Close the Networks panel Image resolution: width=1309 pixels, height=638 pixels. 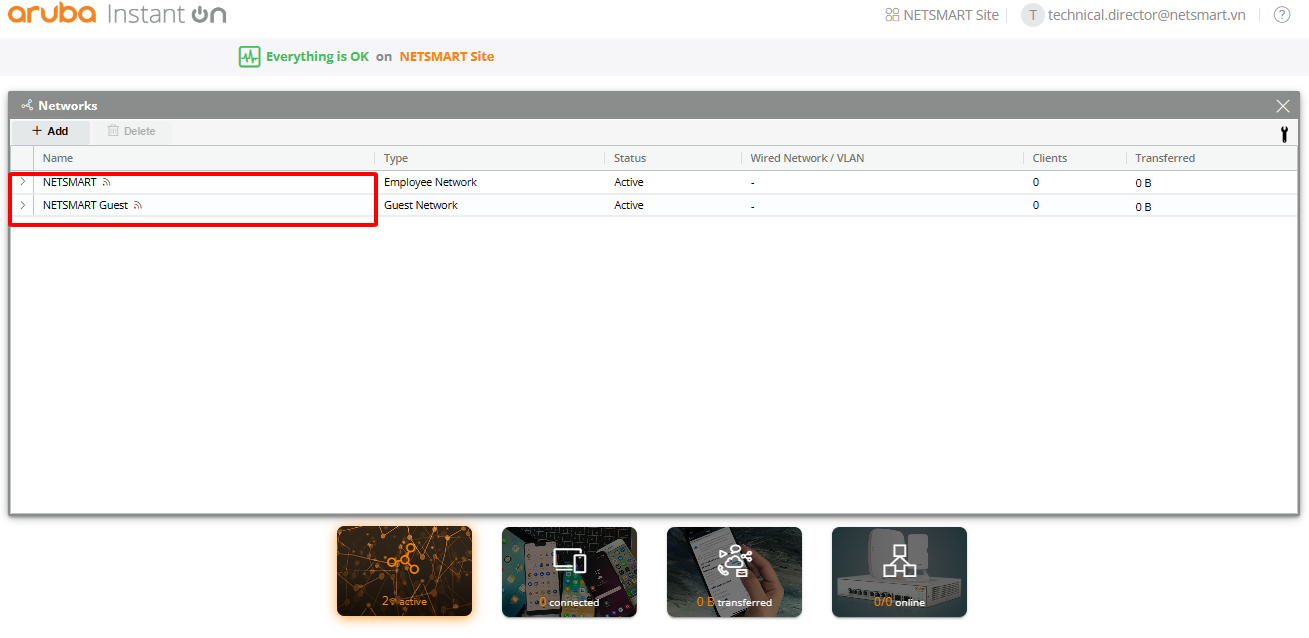click(1283, 106)
